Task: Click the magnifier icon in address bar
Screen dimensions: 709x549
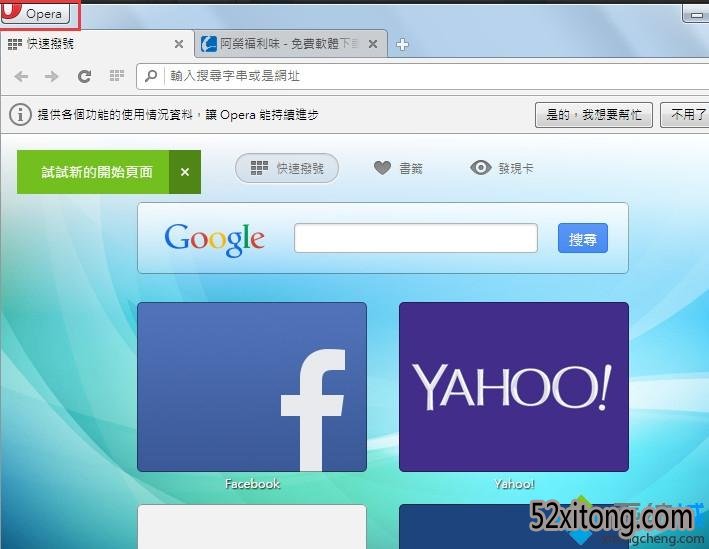Action: tap(151, 76)
